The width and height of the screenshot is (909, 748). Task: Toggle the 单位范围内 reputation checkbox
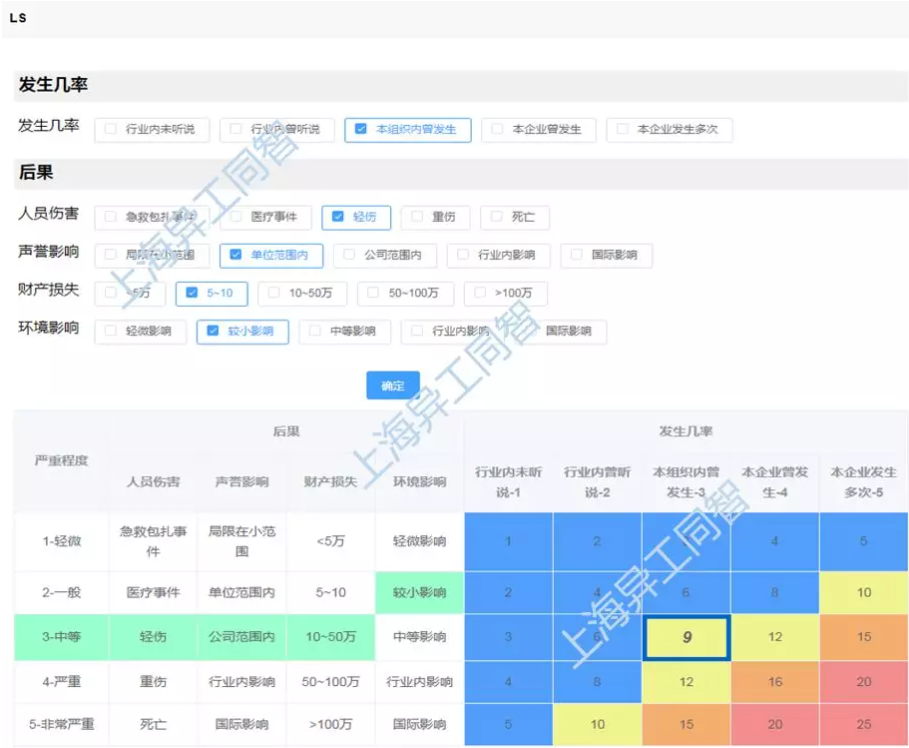click(x=236, y=255)
